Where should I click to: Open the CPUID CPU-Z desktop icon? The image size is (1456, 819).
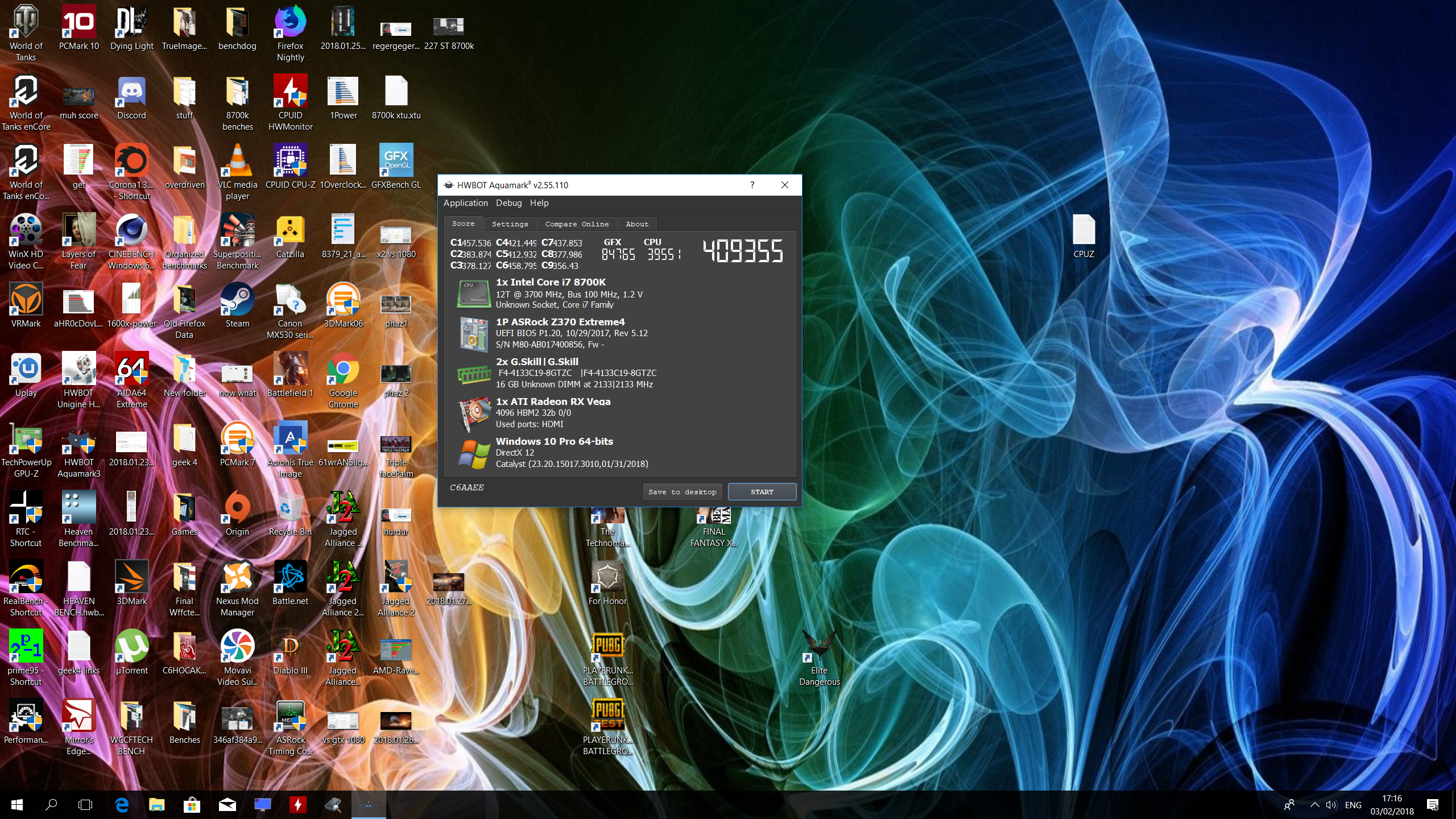(x=290, y=167)
